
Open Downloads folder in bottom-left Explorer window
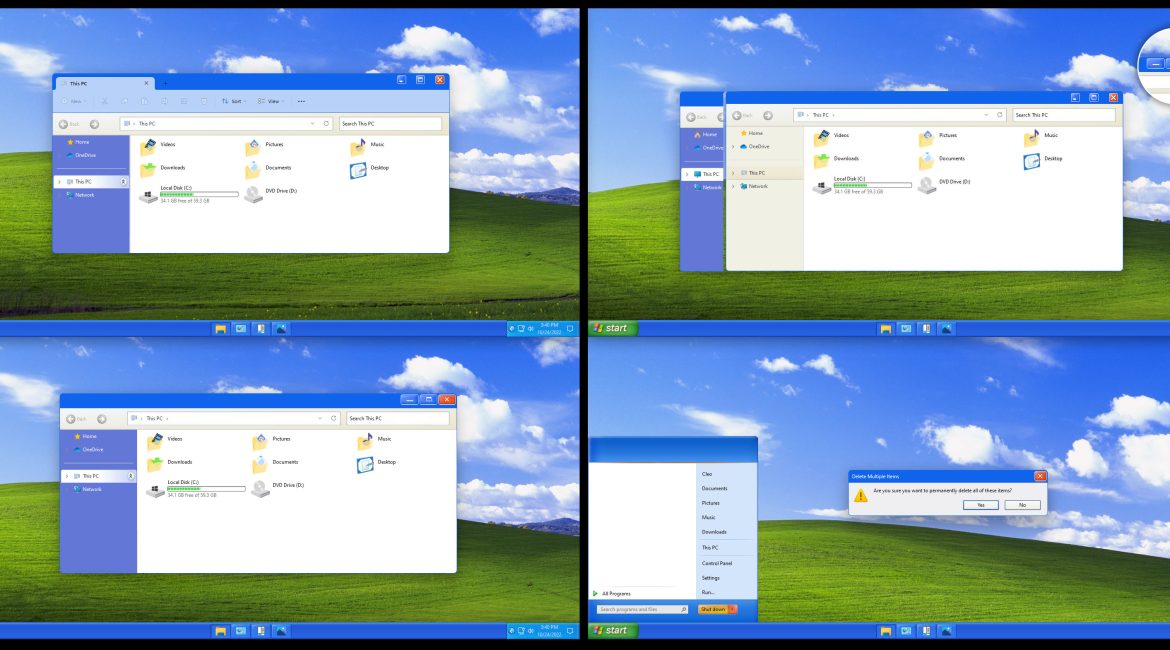click(170, 463)
